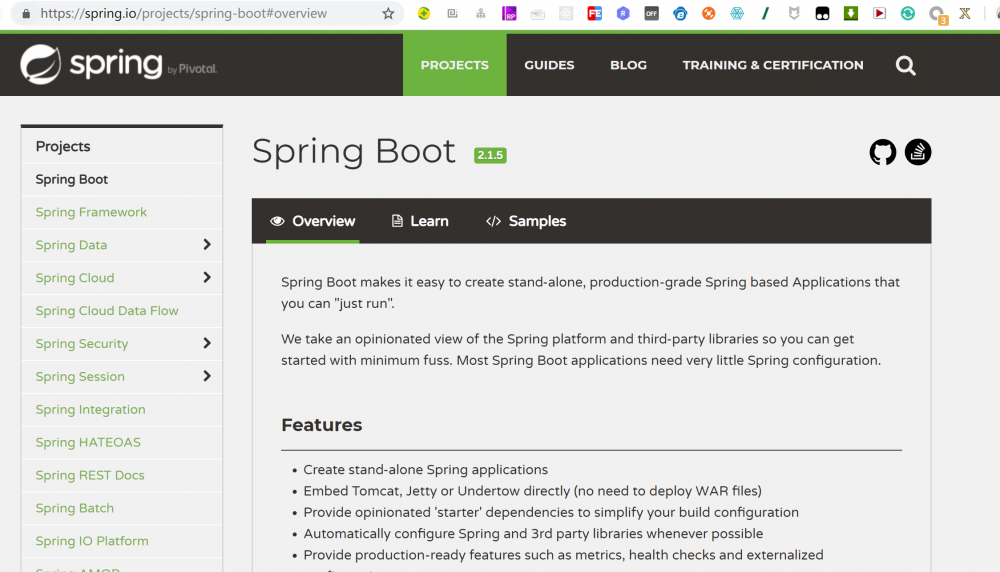Image resolution: width=1000 pixels, height=572 pixels.
Task: Open the site search magnifier icon
Action: click(906, 66)
